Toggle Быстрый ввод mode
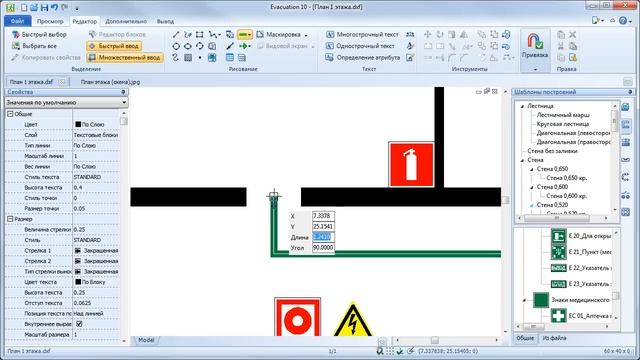Image resolution: width=640 pixels, height=360 pixels. (x=114, y=46)
